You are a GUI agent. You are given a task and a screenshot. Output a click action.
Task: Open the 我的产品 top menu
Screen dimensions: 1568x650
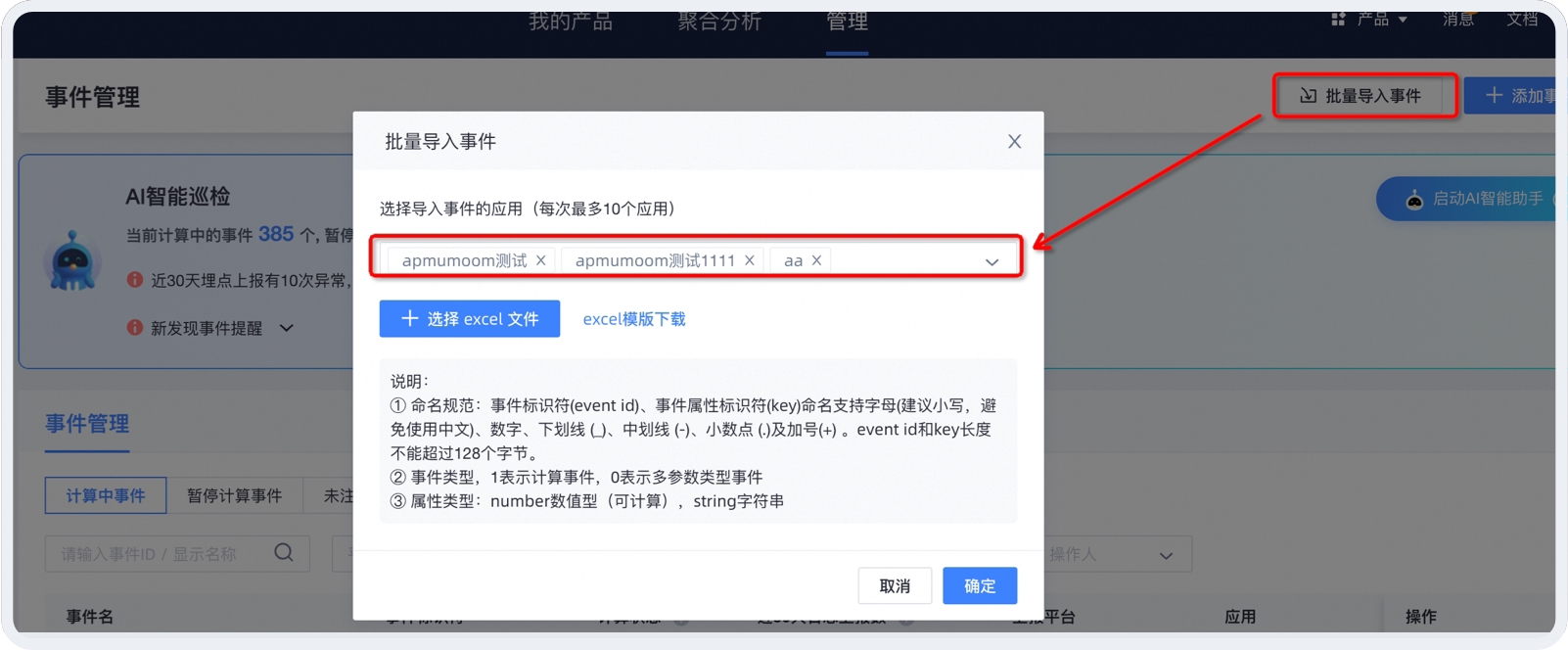tap(571, 22)
